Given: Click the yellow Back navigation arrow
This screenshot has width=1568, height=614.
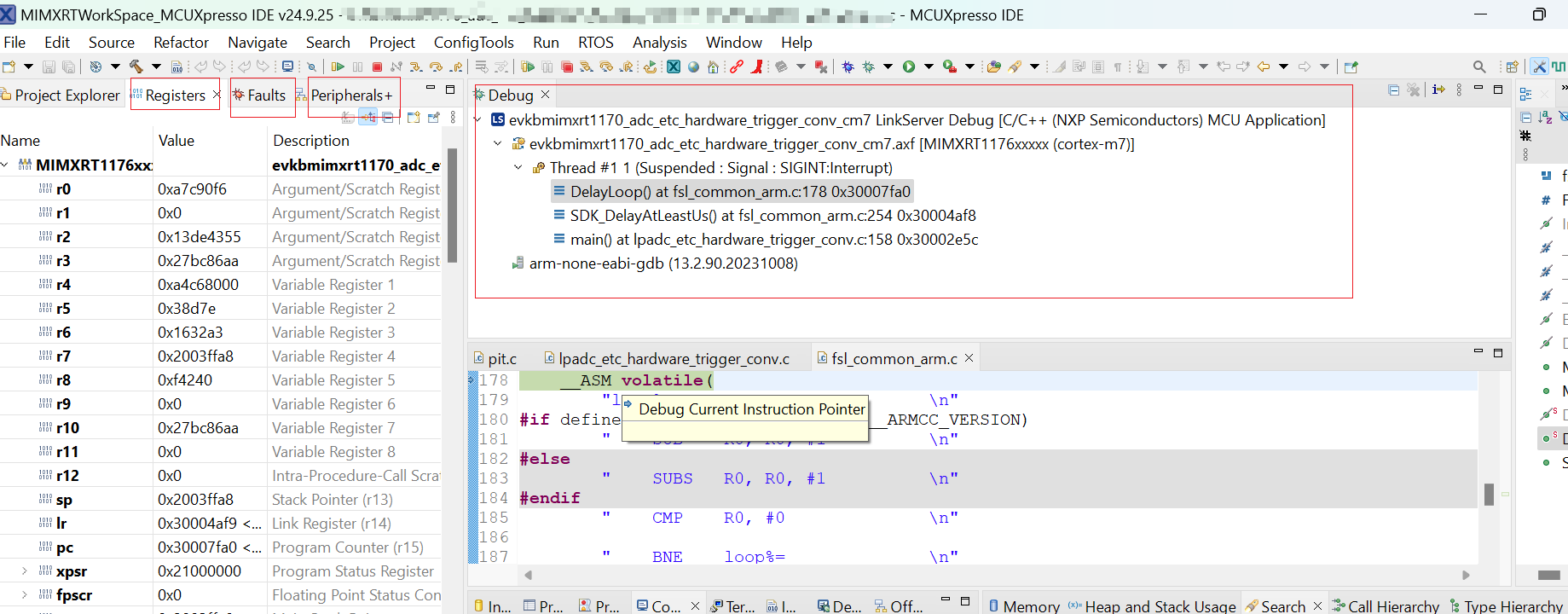Looking at the screenshot, I should pos(1264,67).
